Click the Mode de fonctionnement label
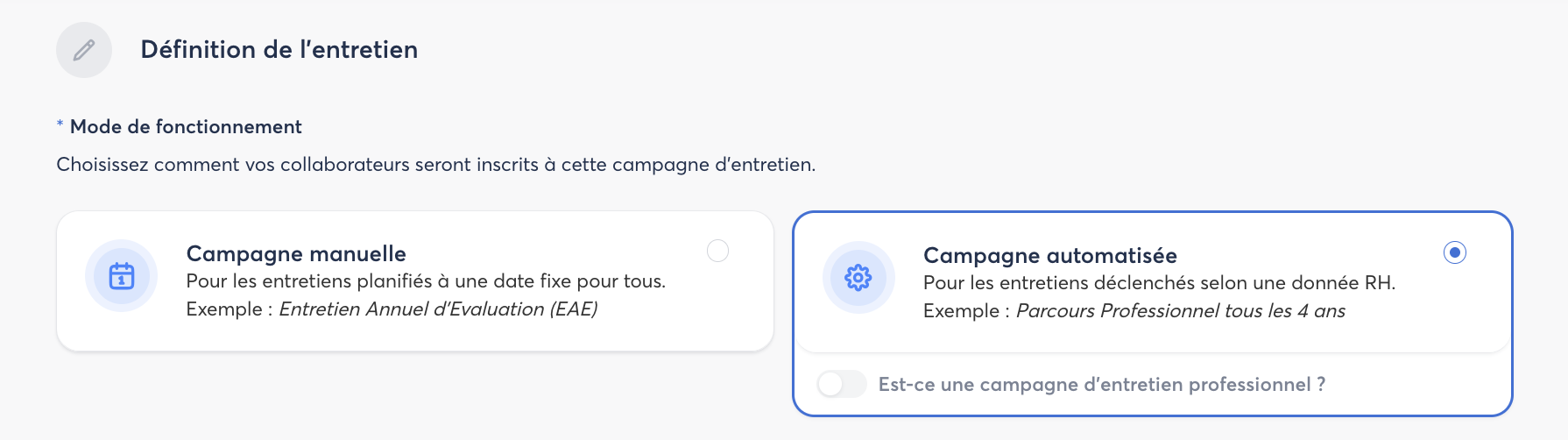Image resolution: width=1568 pixels, height=440 pixels. tap(186, 126)
